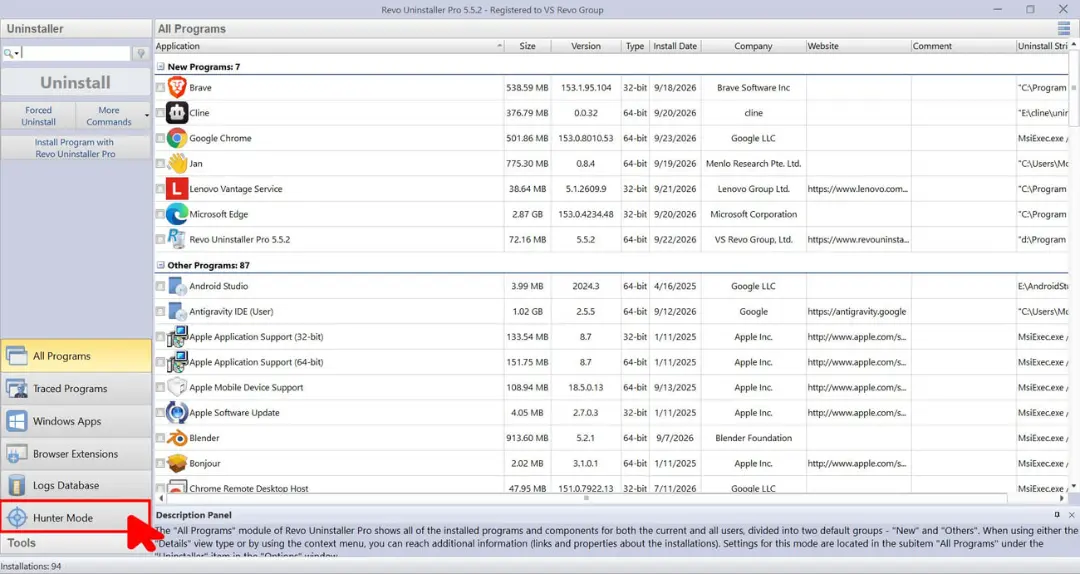The image size is (1080, 574).
Task: Select the All Programs module
Action: point(76,356)
